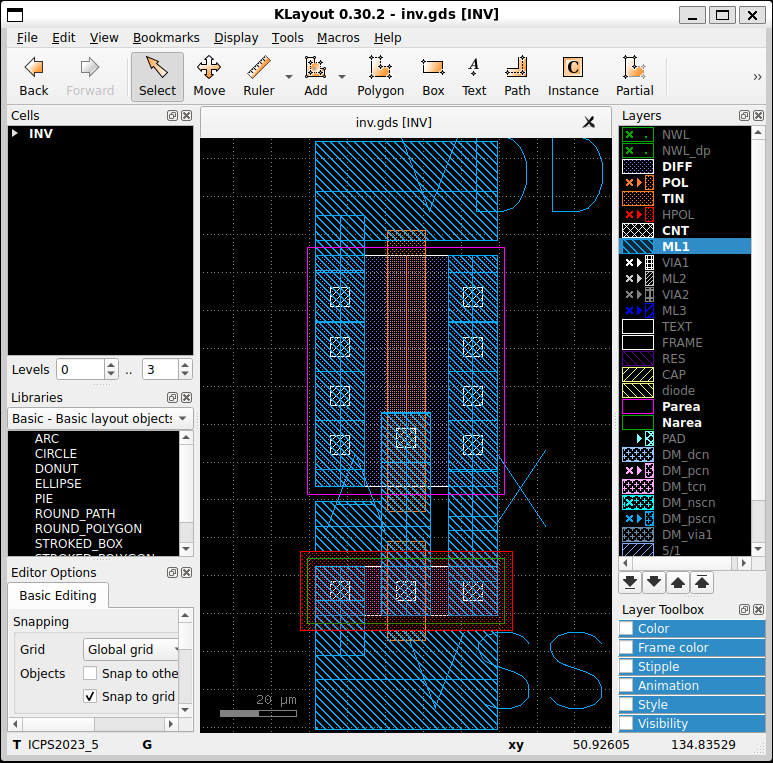The height and width of the screenshot is (763, 773).
Task: Uncheck the Snap to grid checkbox
Action: 90,696
